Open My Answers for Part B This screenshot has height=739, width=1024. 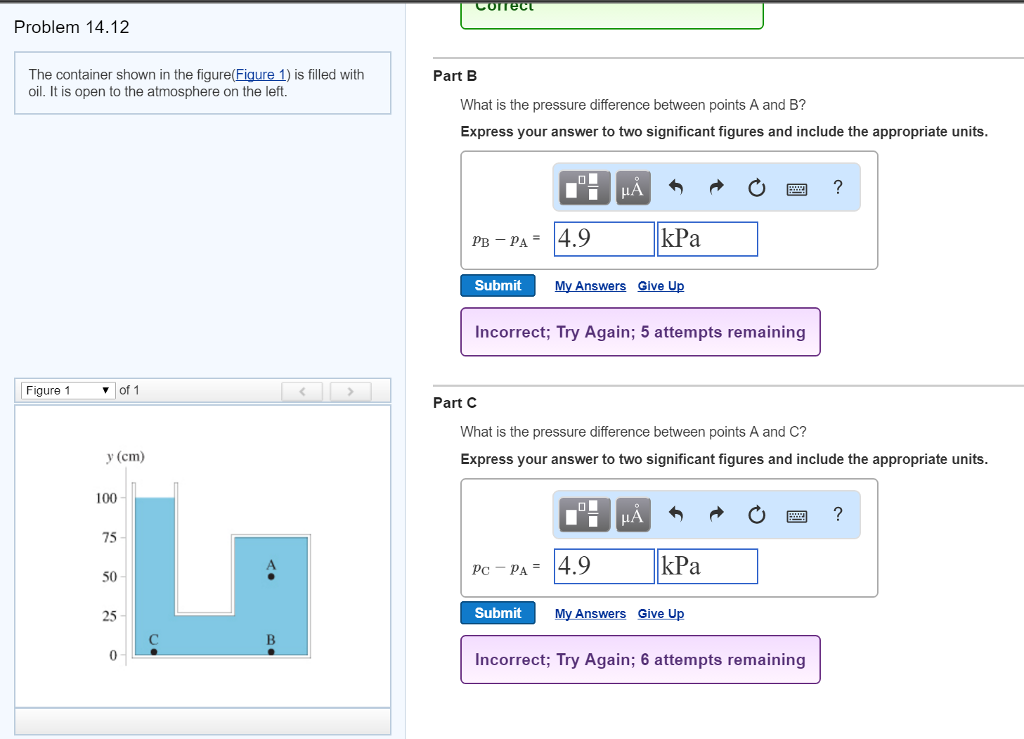pos(590,285)
